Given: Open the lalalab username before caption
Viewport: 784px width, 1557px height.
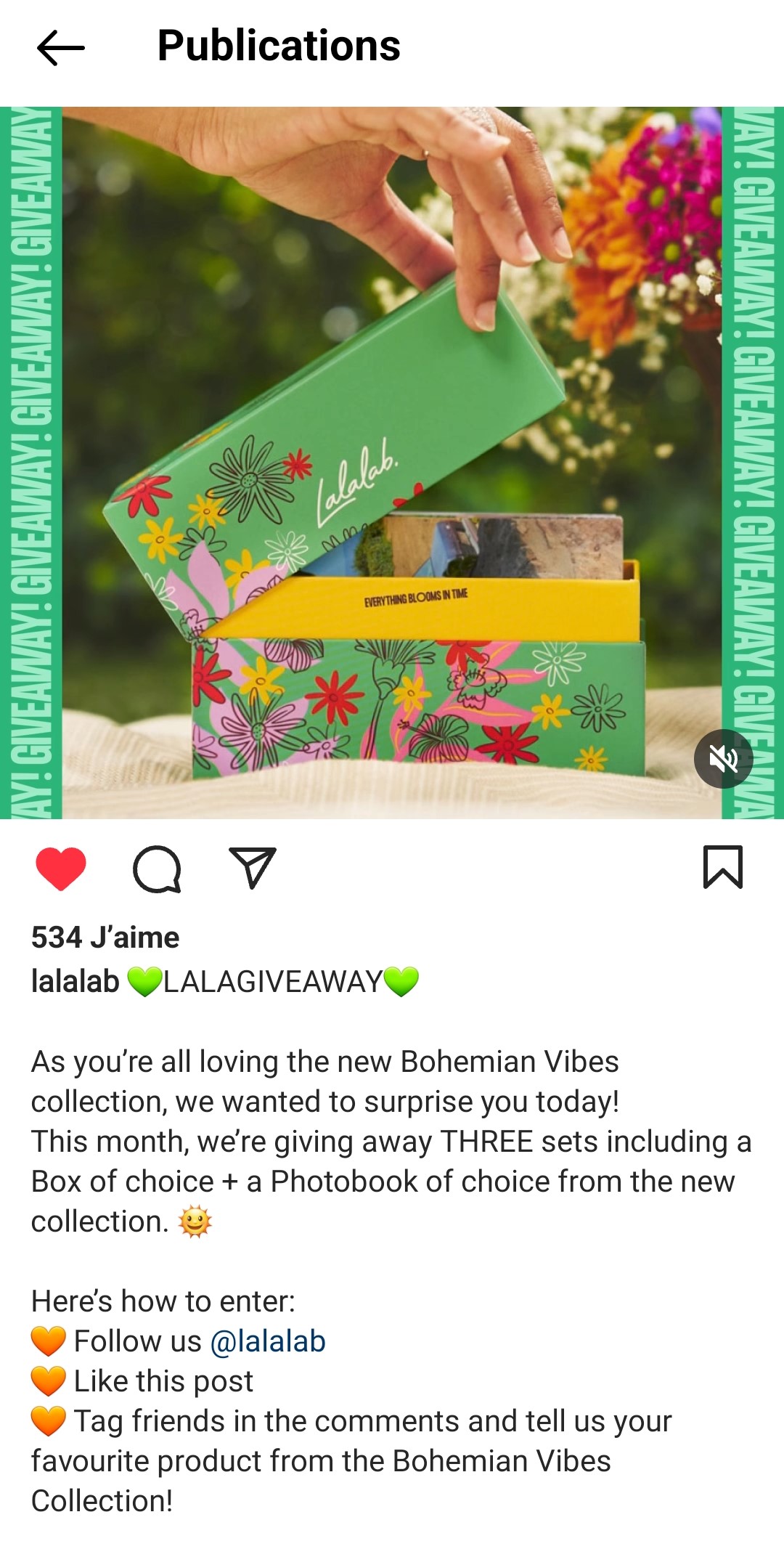Looking at the screenshot, I should point(75,981).
